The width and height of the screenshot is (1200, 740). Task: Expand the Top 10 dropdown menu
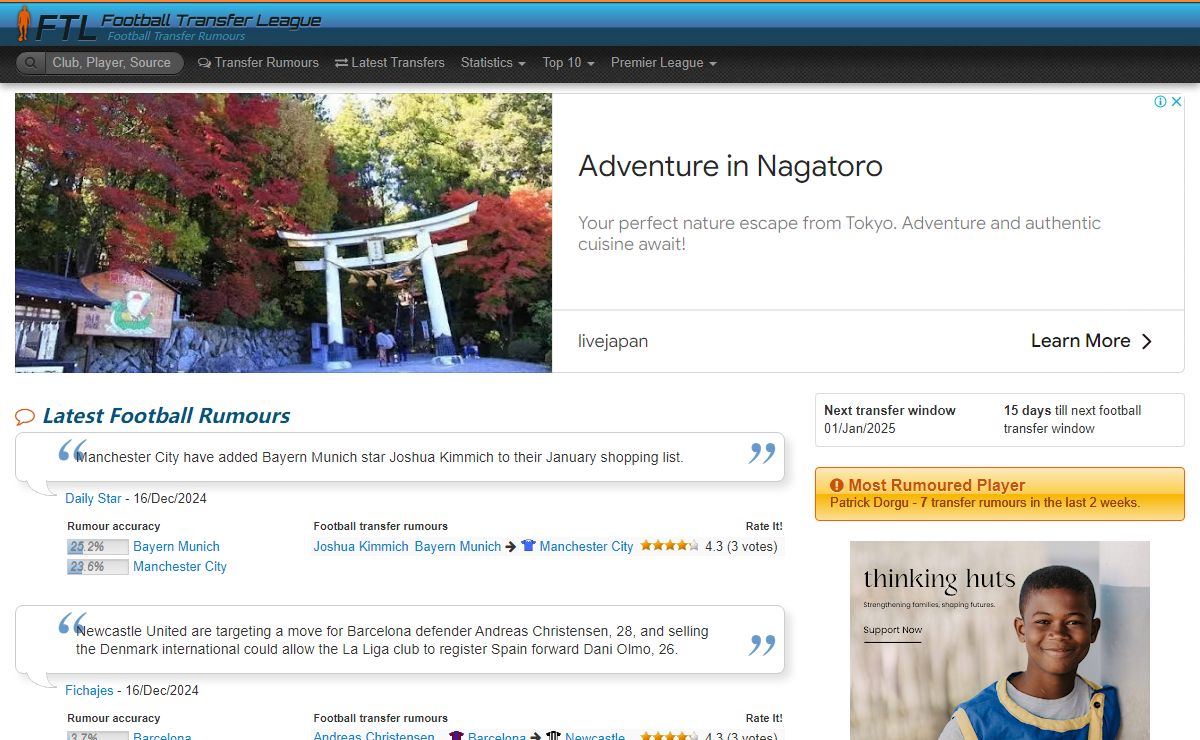(568, 62)
